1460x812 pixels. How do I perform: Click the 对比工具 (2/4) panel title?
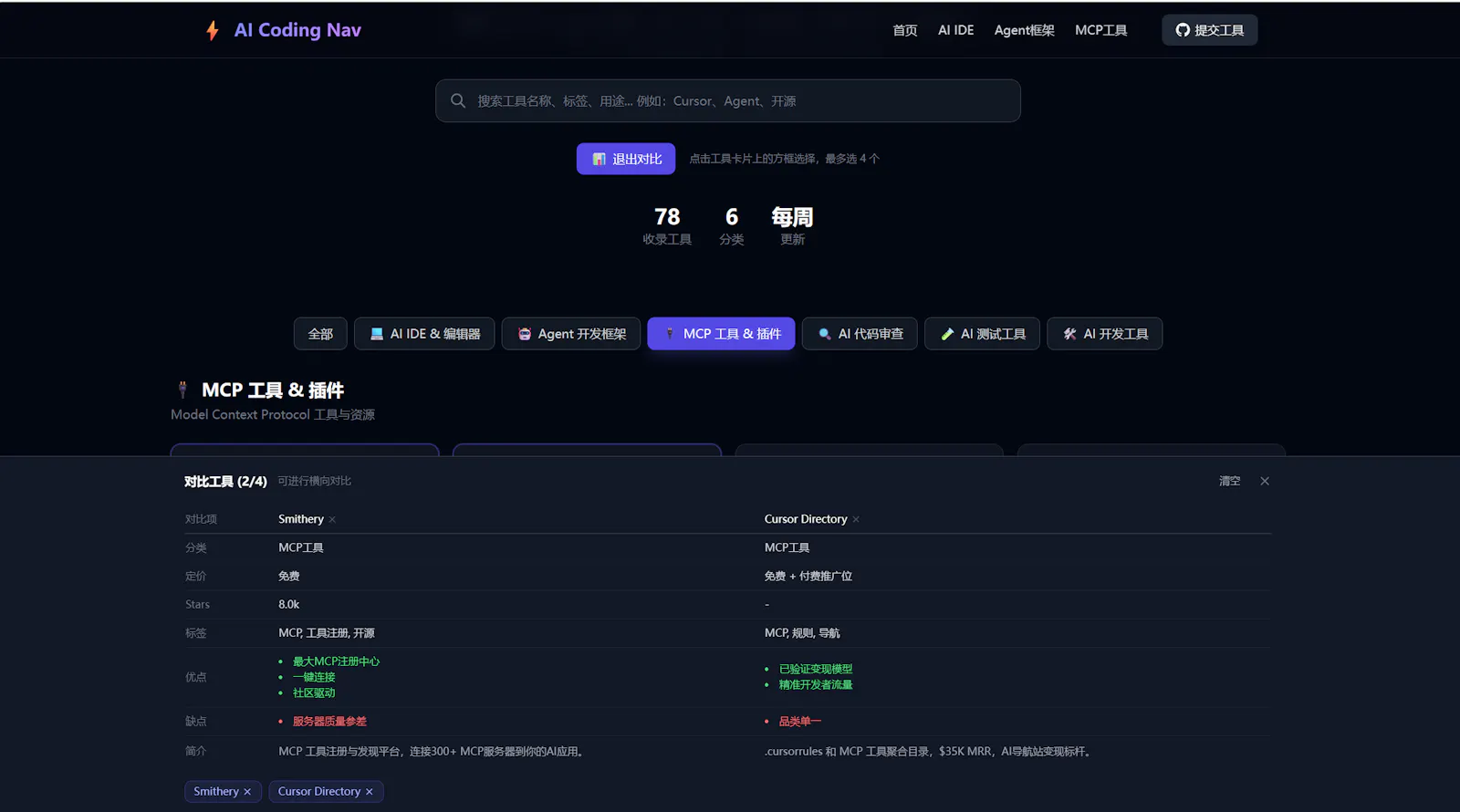click(225, 482)
